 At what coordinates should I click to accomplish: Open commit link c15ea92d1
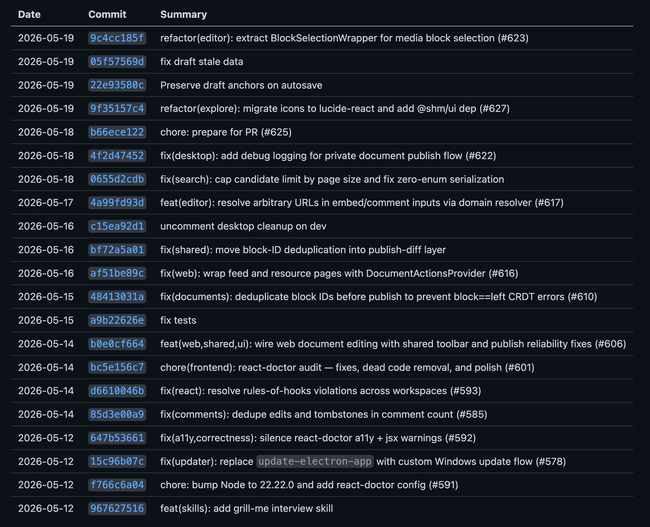[117, 226]
